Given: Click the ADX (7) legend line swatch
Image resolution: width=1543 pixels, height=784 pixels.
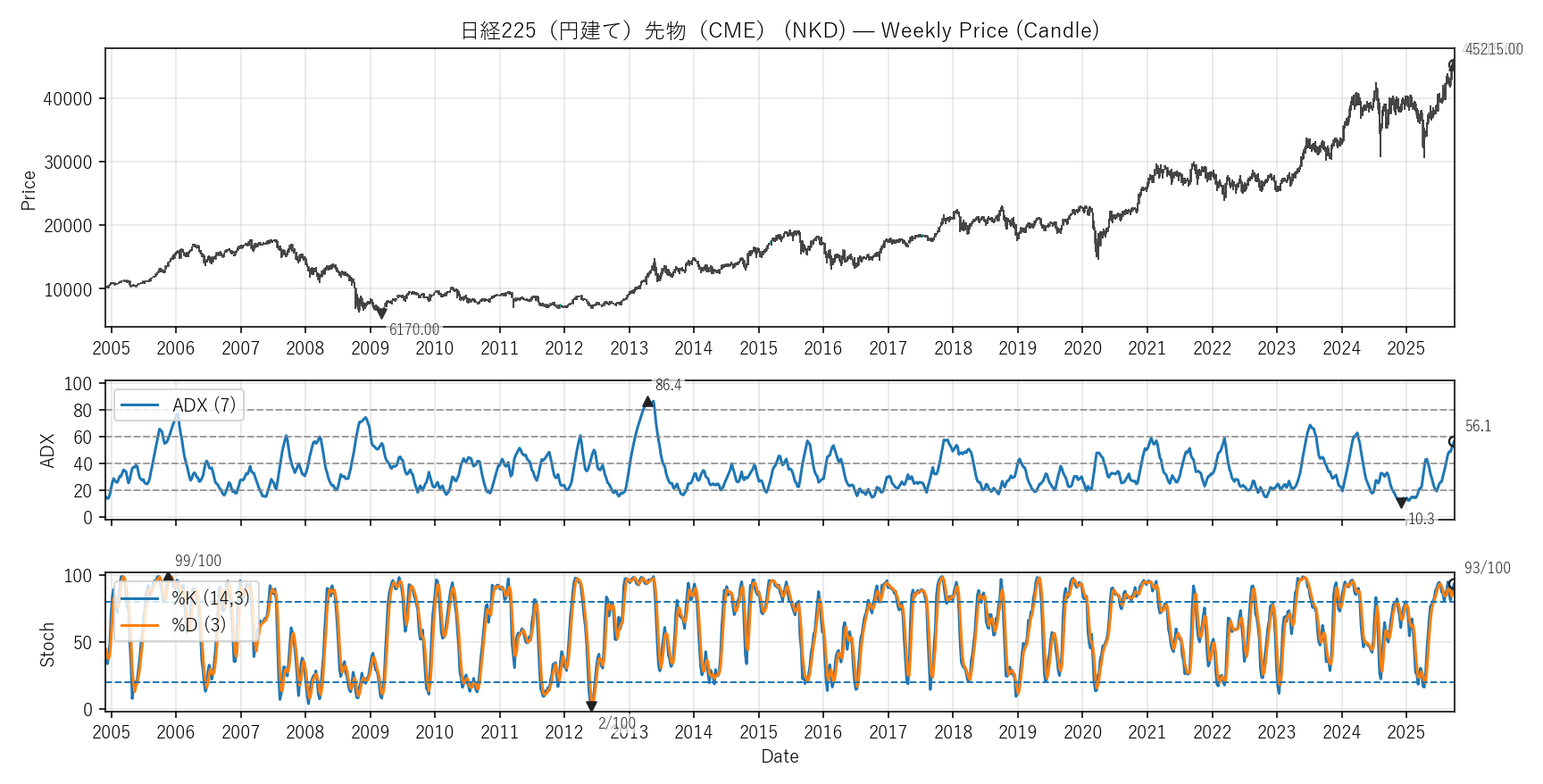Looking at the screenshot, I should click(139, 405).
